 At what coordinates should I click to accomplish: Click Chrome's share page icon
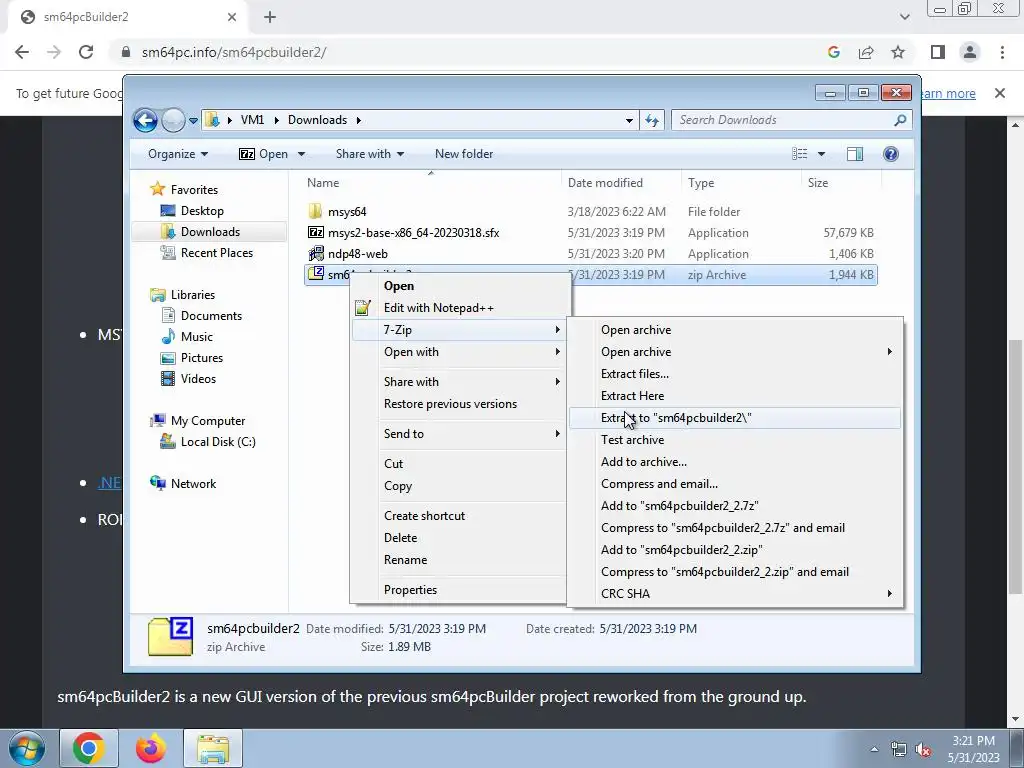pos(866,52)
